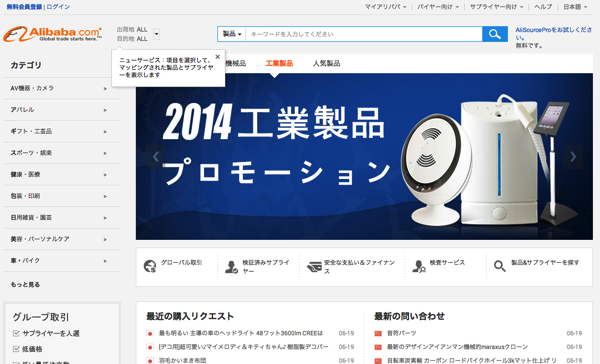
Task: Show the next banner slide
Action: pos(573,157)
